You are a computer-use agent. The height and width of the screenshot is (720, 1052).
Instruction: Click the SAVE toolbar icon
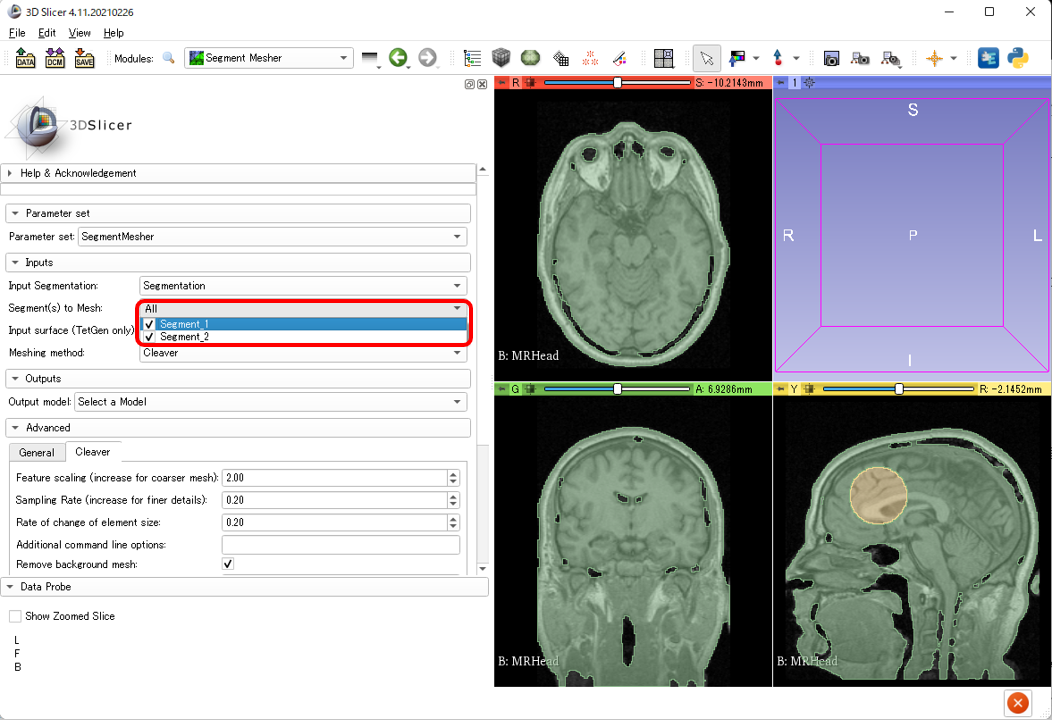pyautogui.click(x=84, y=59)
